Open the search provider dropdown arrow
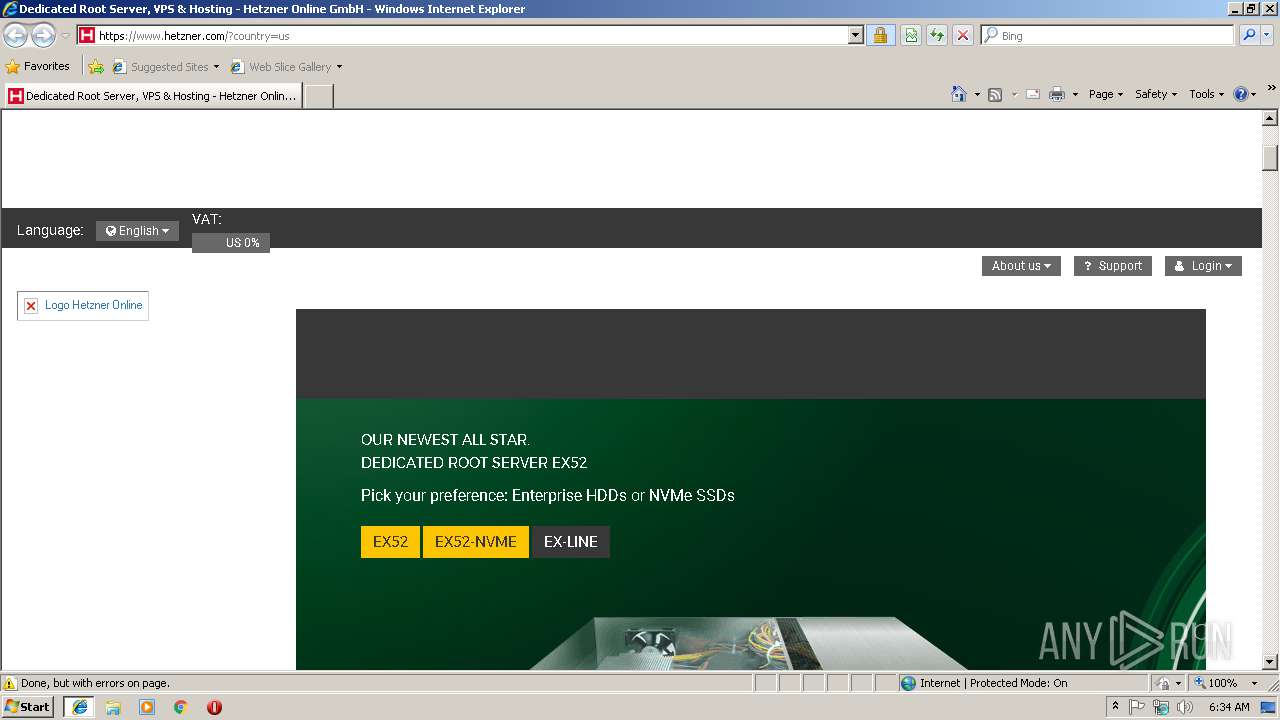 pyautogui.click(x=1268, y=35)
